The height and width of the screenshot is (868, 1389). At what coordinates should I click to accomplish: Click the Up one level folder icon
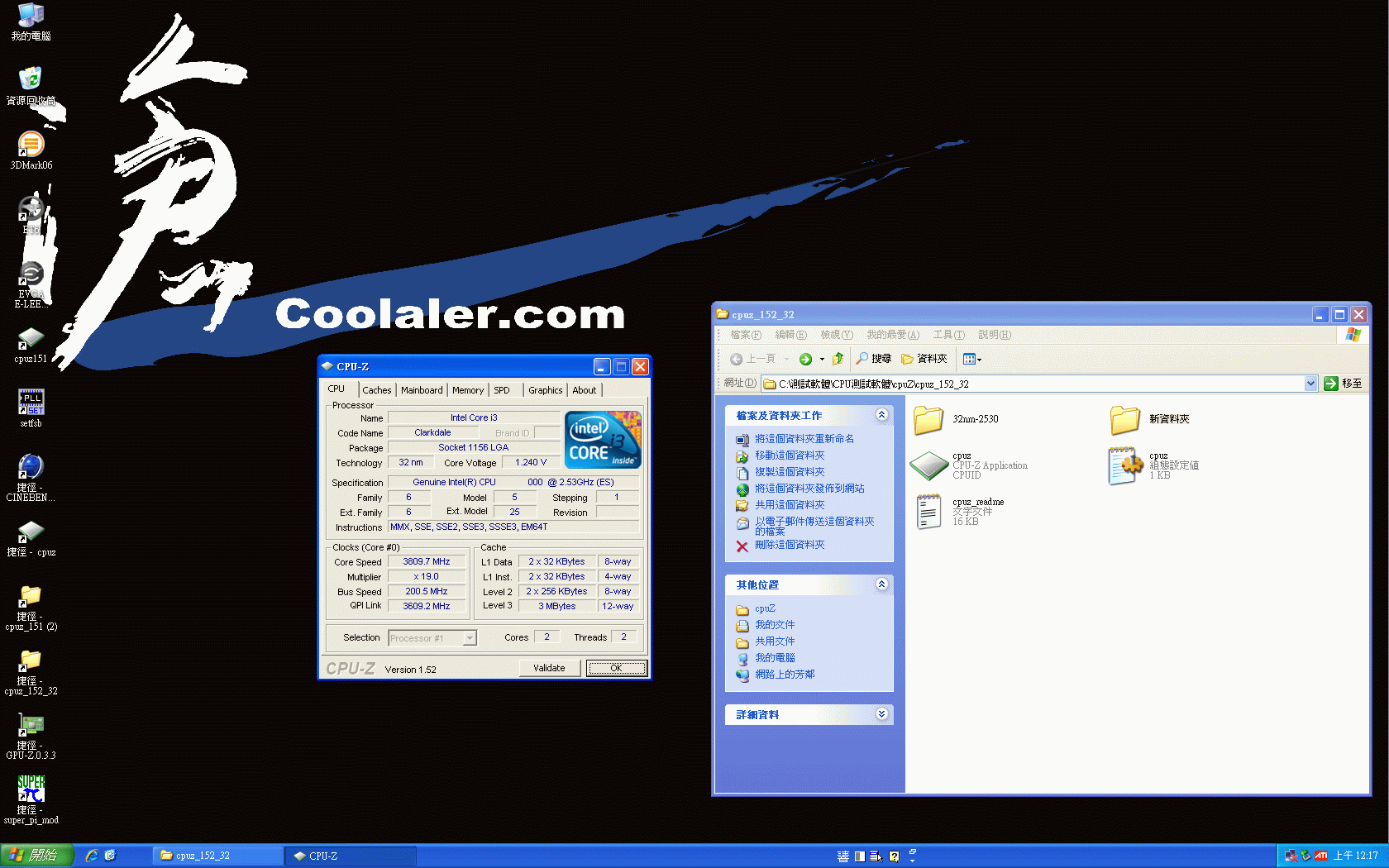point(838,359)
